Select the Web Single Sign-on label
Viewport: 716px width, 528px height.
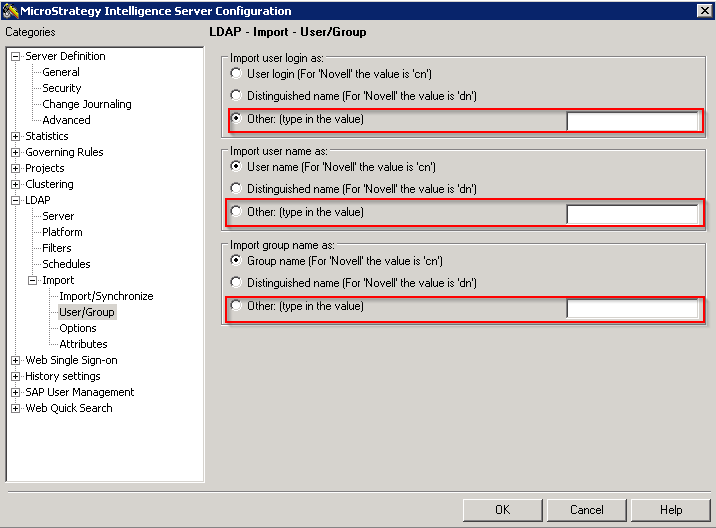pyautogui.click(x=71, y=360)
